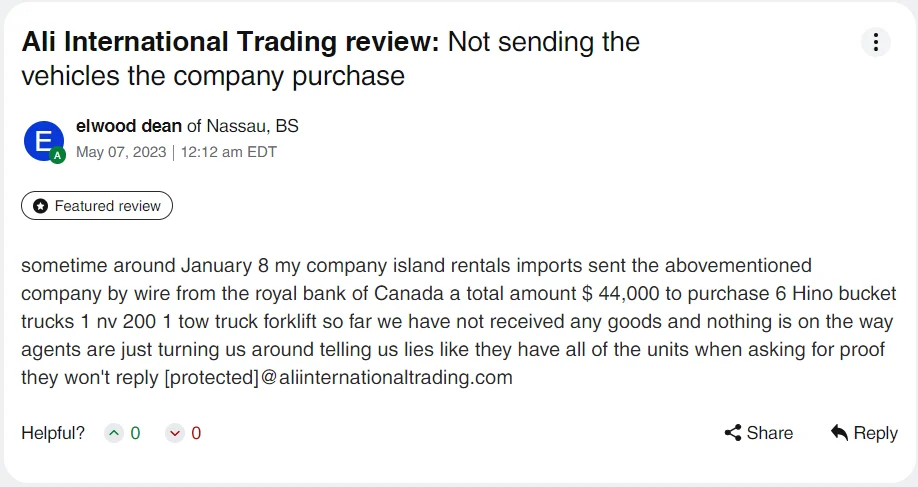Click the Helpful? label
The height and width of the screenshot is (487, 918).
click(53, 433)
